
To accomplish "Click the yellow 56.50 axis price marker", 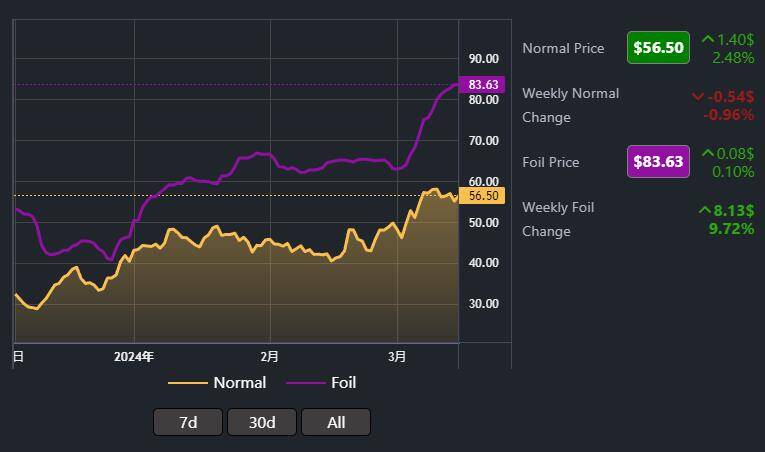I will [x=482, y=196].
